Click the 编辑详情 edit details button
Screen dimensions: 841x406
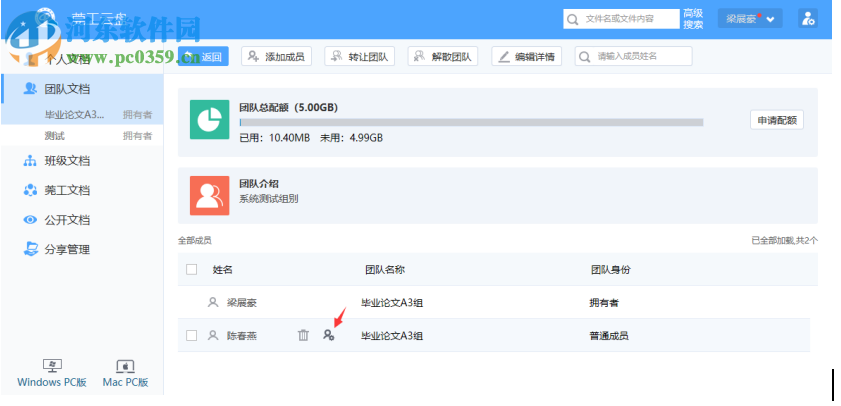tap(526, 56)
